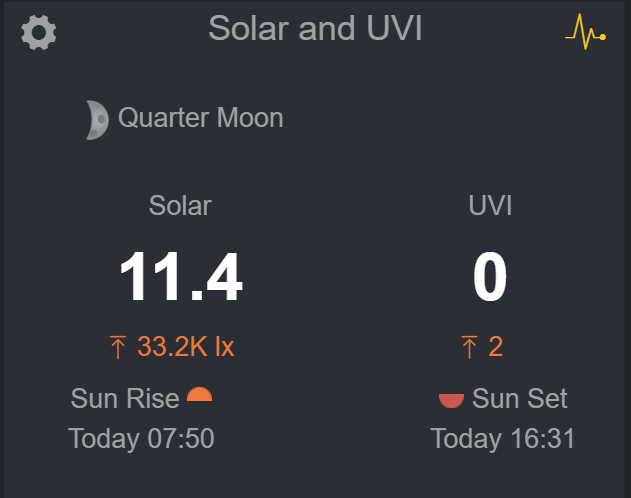Select sunrise time Today 07:50
Screen dimensions: 631x498
(141, 438)
